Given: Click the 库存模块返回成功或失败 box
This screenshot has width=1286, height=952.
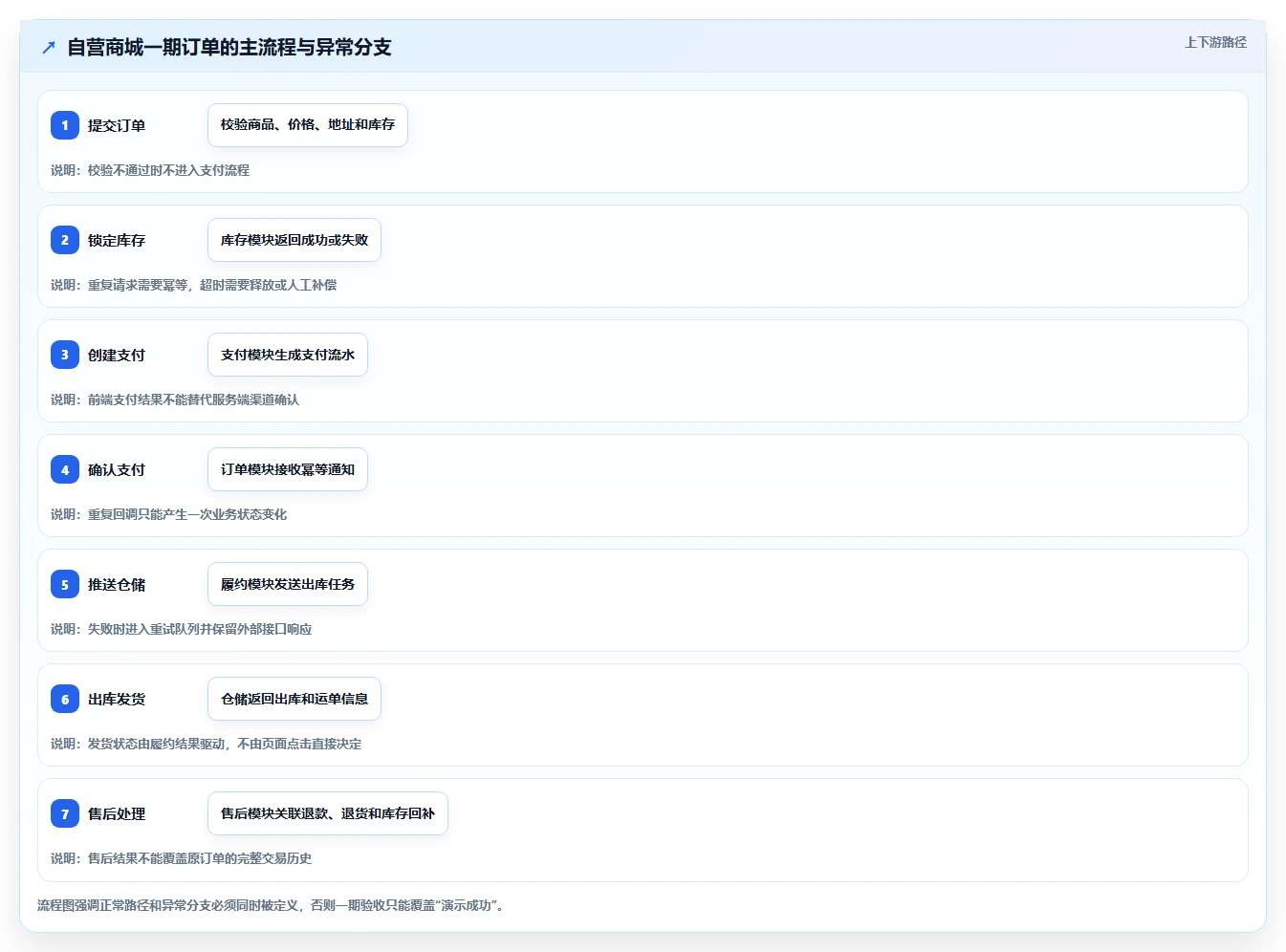Looking at the screenshot, I should [x=294, y=240].
